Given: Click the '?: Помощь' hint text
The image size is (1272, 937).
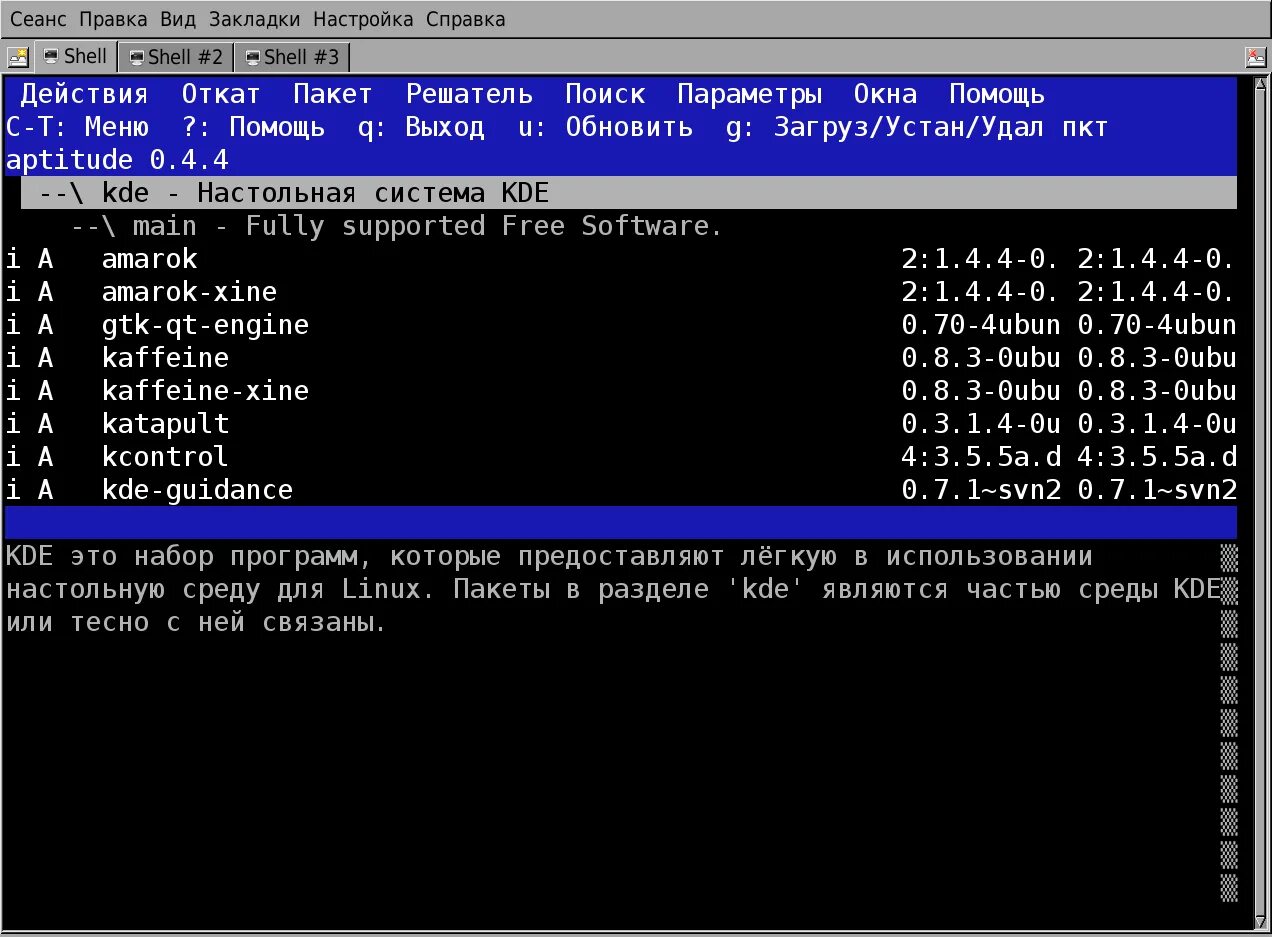Looking at the screenshot, I should [253, 127].
